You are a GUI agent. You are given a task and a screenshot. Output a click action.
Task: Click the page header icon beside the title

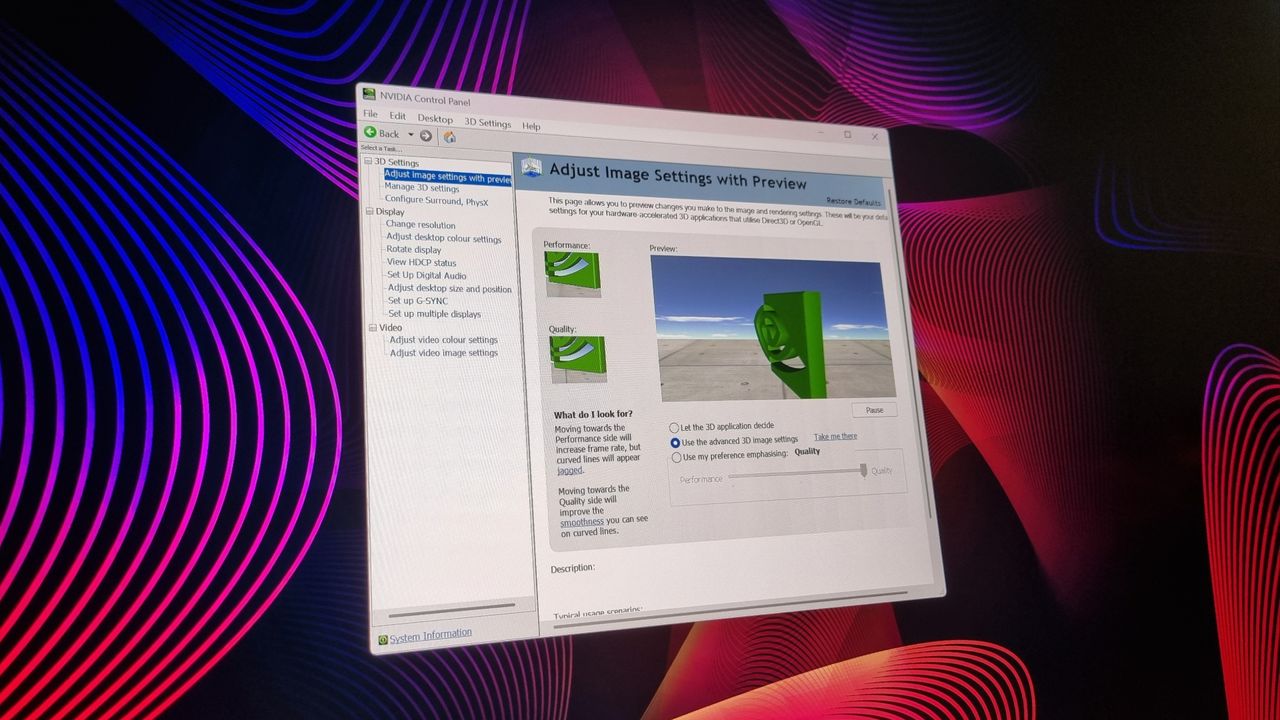click(x=532, y=168)
